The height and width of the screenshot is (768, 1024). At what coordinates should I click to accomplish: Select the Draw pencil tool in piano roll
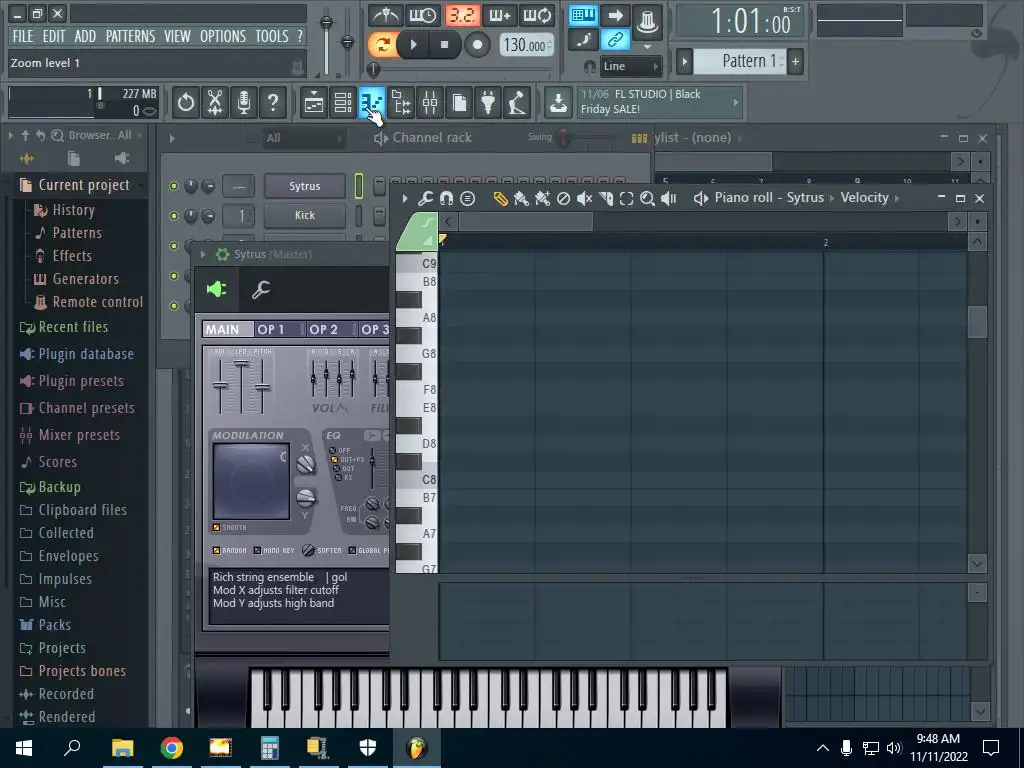pyautogui.click(x=500, y=199)
